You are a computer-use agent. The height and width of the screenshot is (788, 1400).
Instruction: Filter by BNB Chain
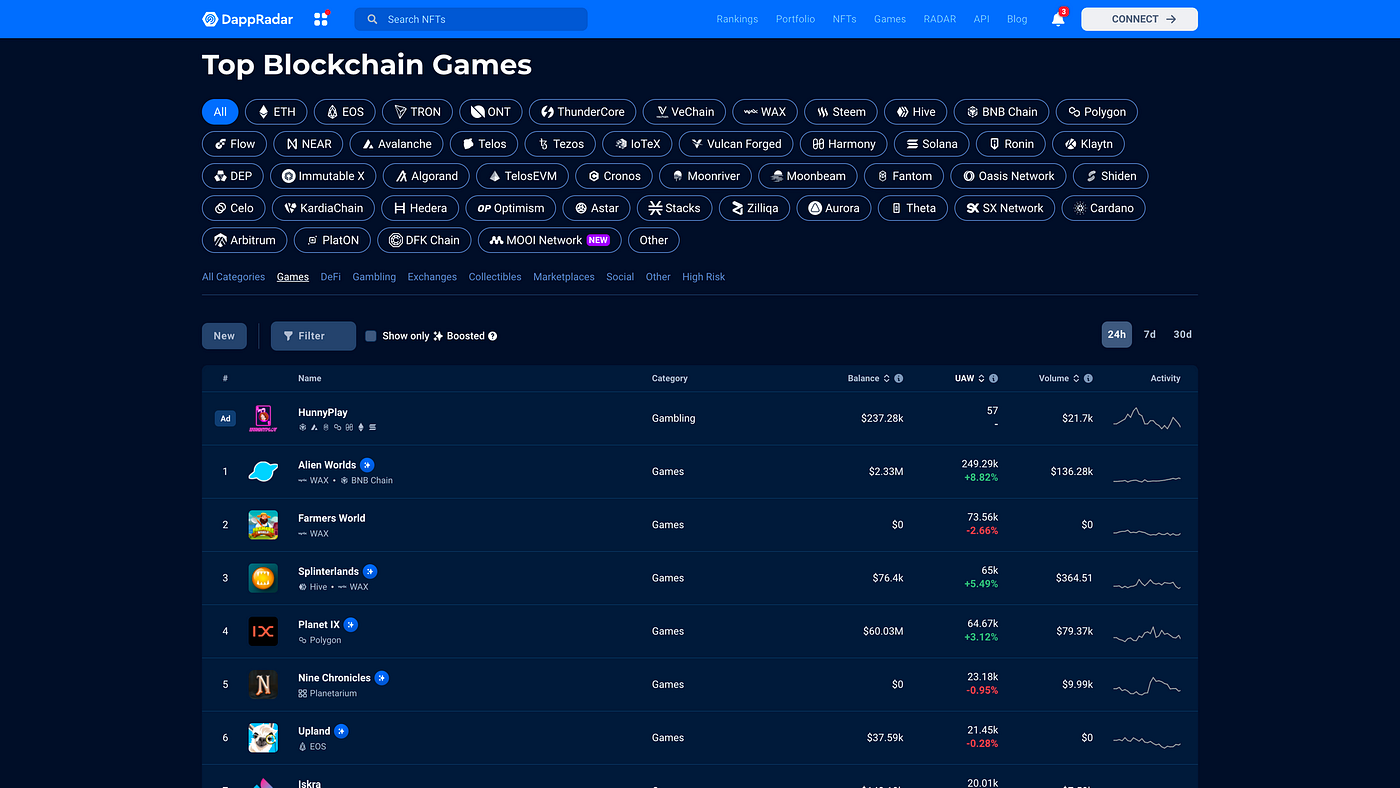click(1002, 112)
